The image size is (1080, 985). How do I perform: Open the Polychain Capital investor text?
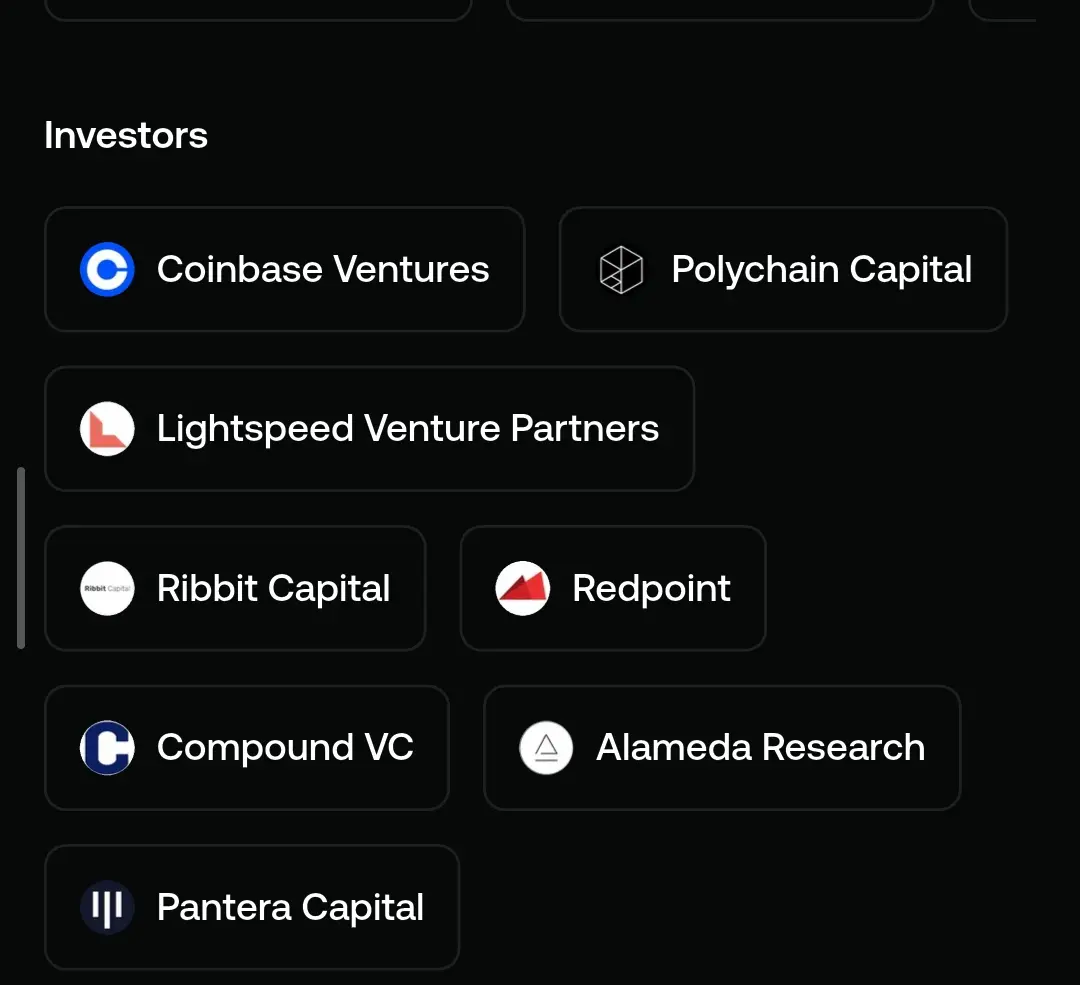point(822,269)
